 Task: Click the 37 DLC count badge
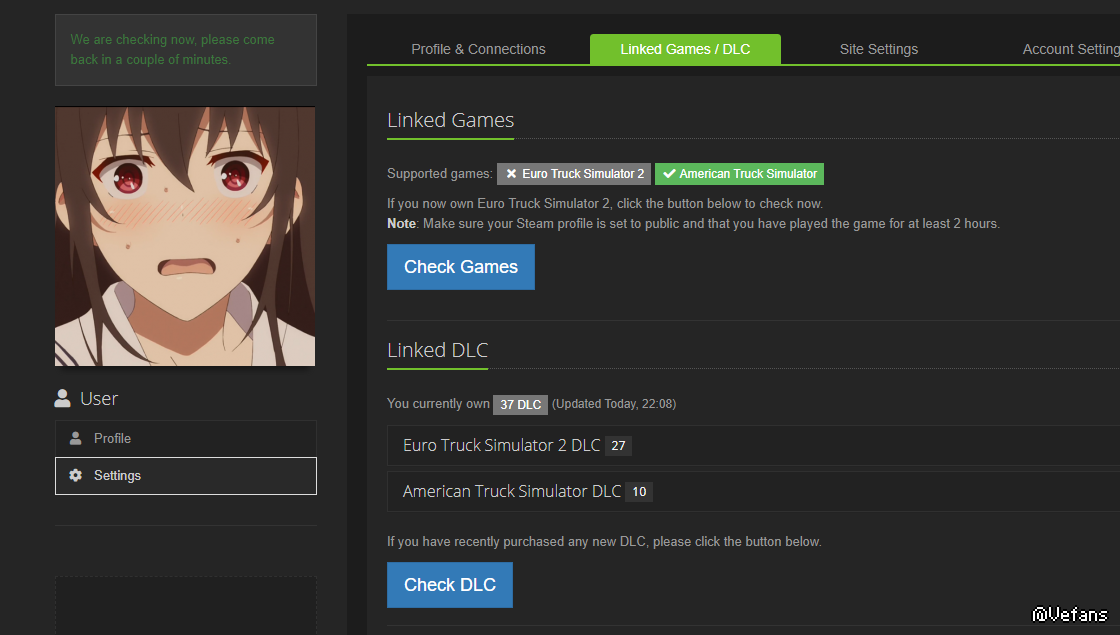[520, 404]
